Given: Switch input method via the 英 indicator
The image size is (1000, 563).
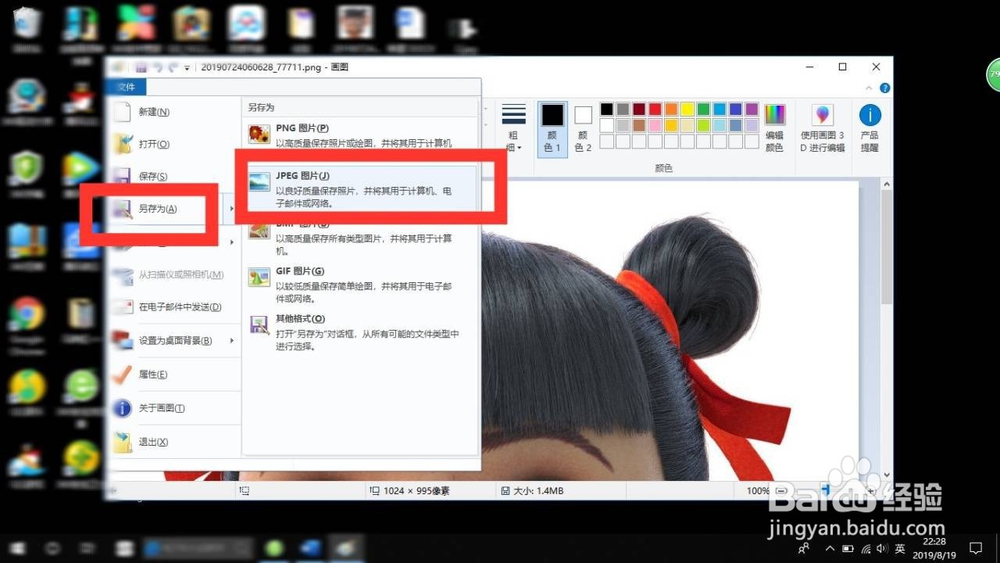Looking at the screenshot, I should click(900, 548).
